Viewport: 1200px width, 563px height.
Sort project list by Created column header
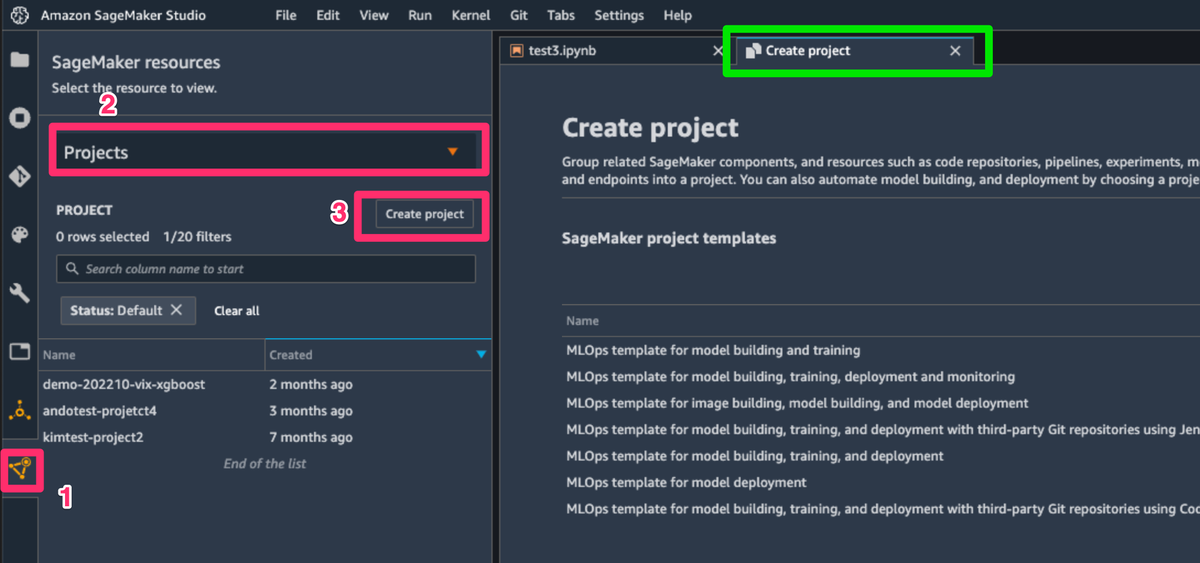tap(378, 355)
